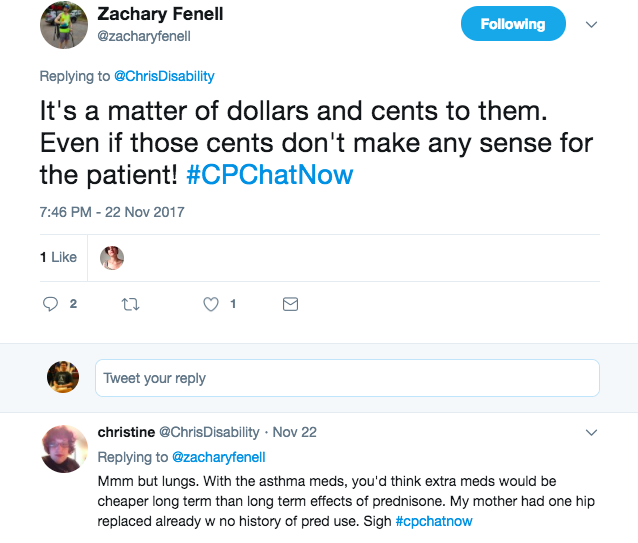Image resolution: width=638 pixels, height=543 pixels.
Task: Click the reply speech bubble icon
Action: (x=52, y=304)
